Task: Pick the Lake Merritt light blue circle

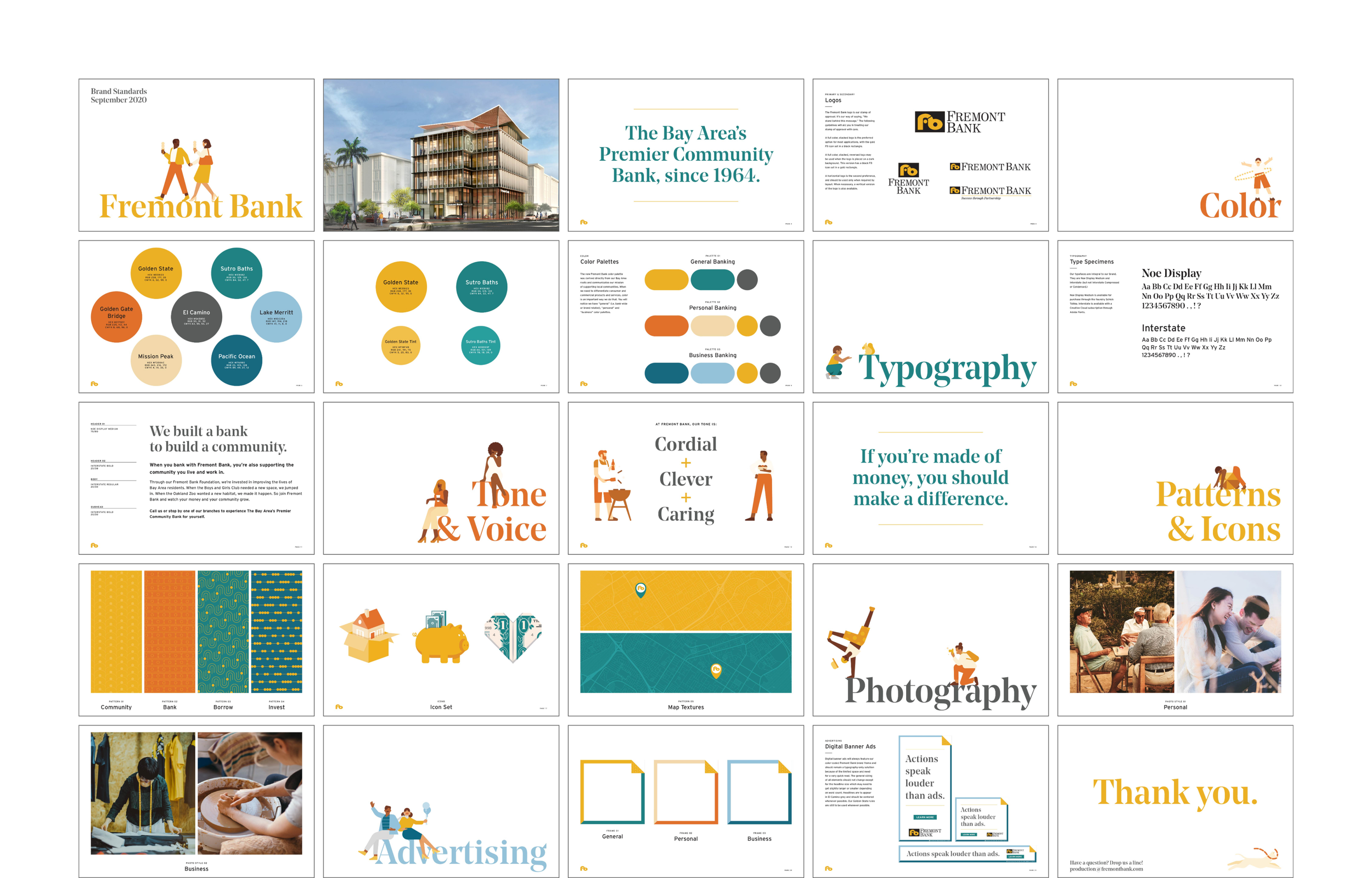Action: [277, 317]
